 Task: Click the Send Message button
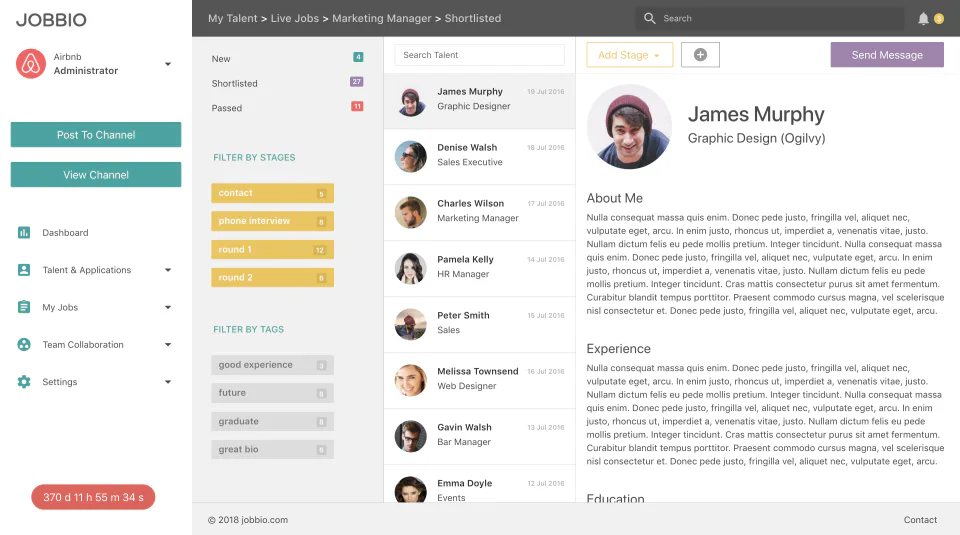(x=887, y=54)
